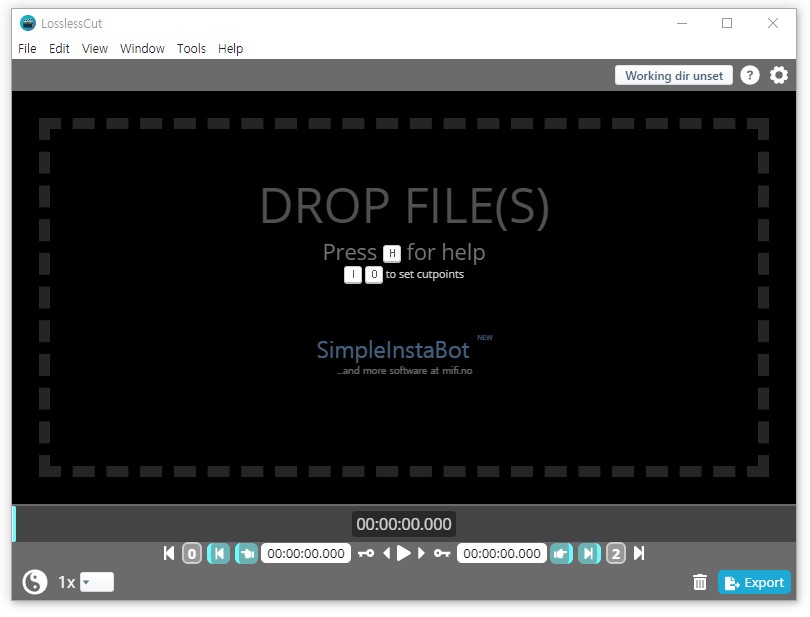Viewport: 810px width, 617px height.
Task: Open the View menu
Action: pyautogui.click(x=95, y=49)
